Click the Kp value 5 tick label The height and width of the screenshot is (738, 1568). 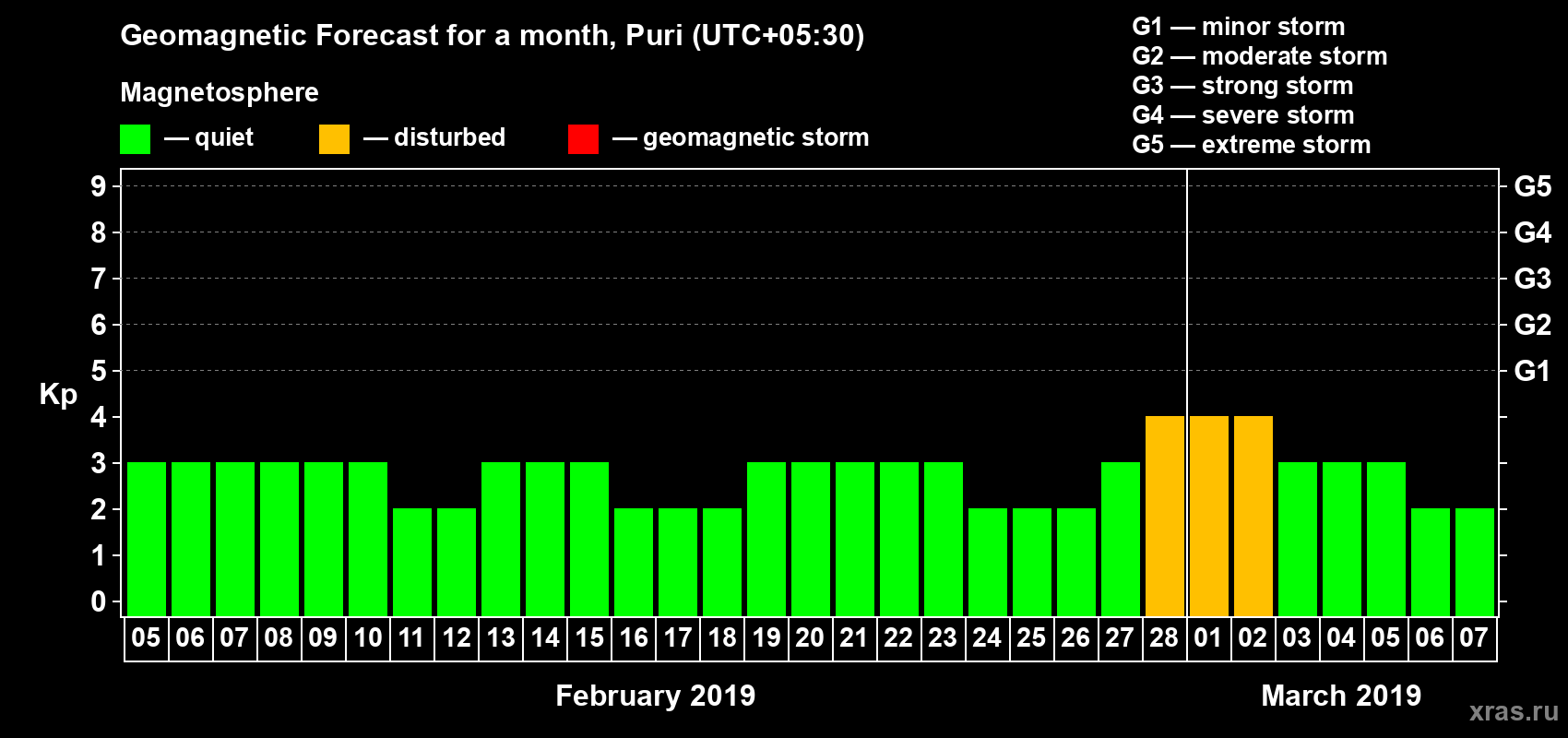pyautogui.click(x=99, y=371)
